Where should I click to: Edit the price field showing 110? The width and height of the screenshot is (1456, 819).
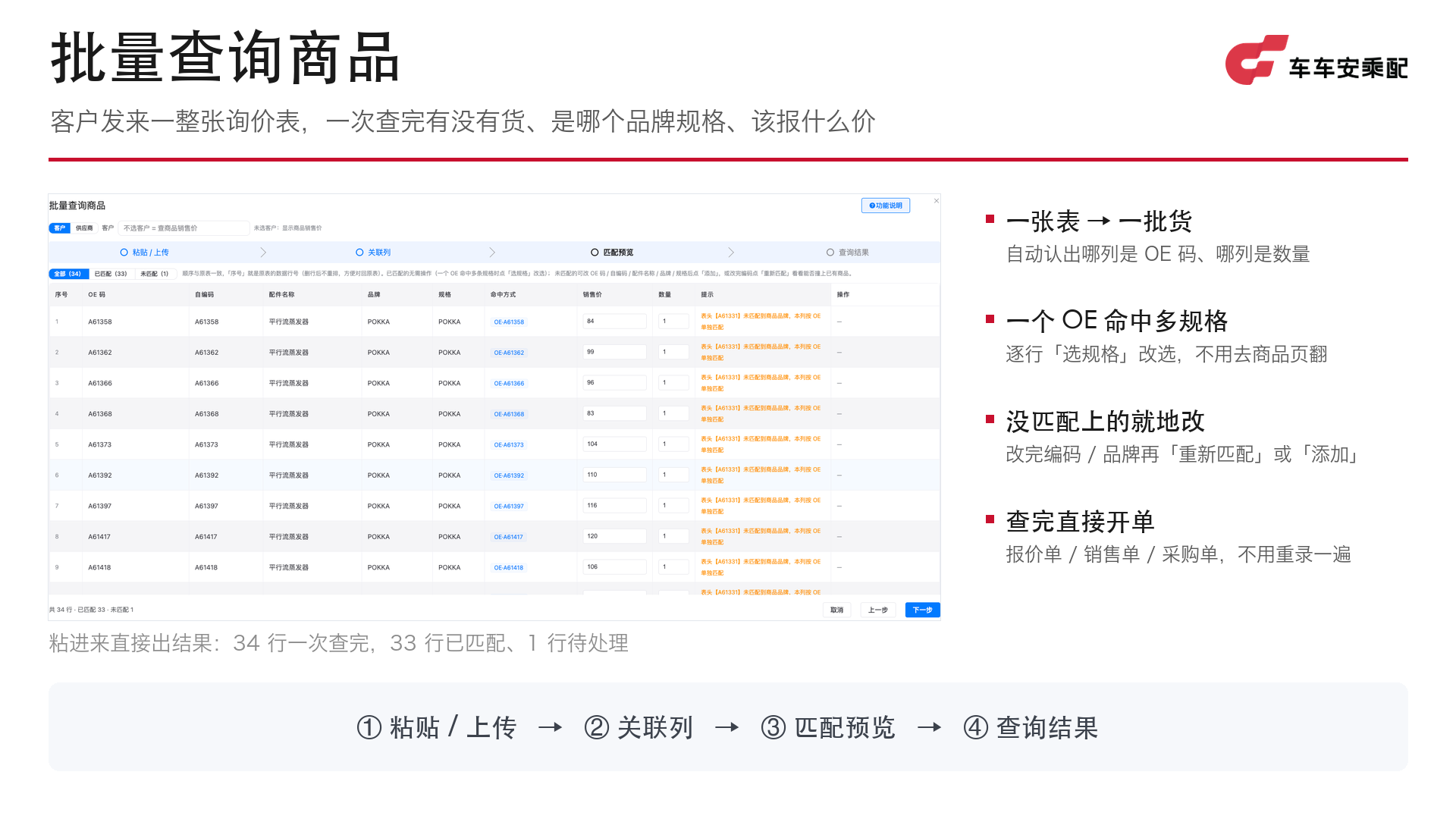tap(614, 475)
